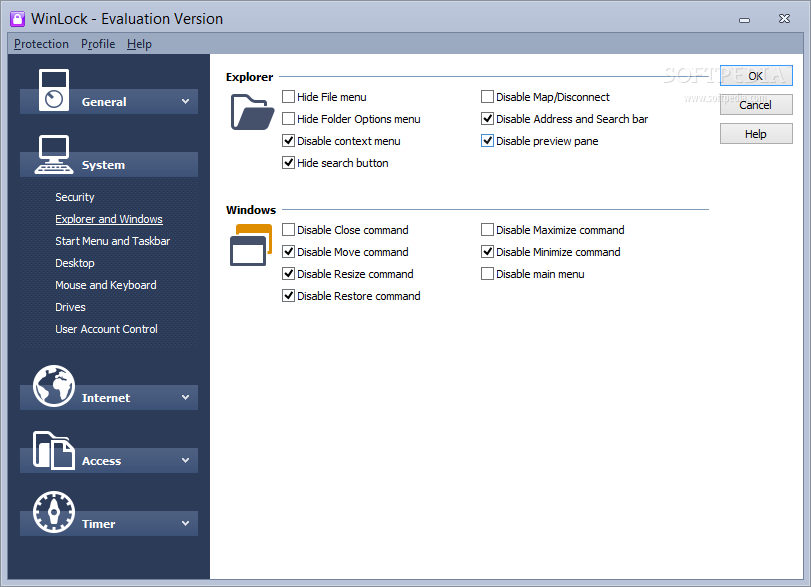Click the General section device icon

tap(54, 90)
